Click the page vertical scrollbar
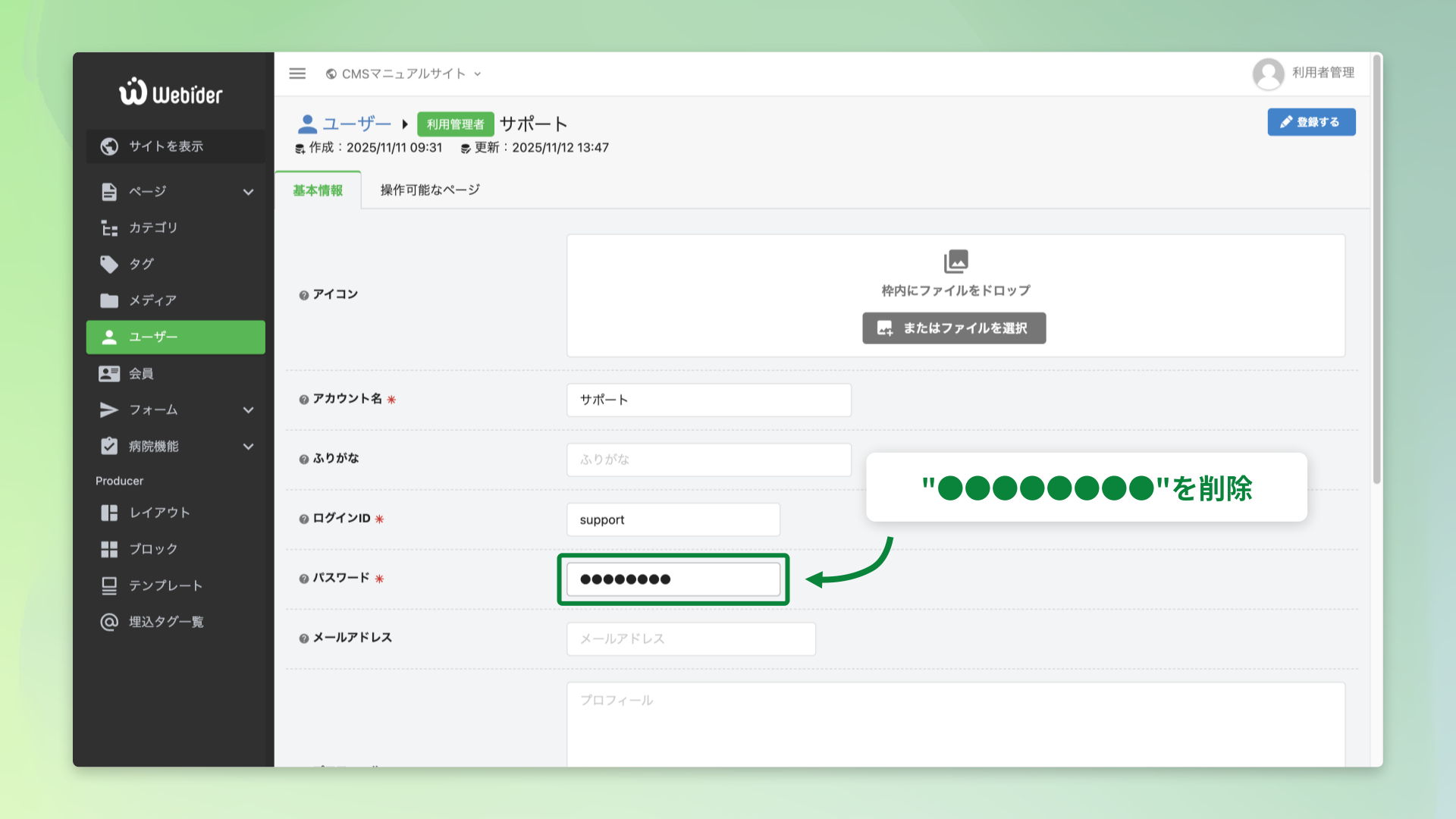This screenshot has height=819, width=1456. click(x=1377, y=269)
